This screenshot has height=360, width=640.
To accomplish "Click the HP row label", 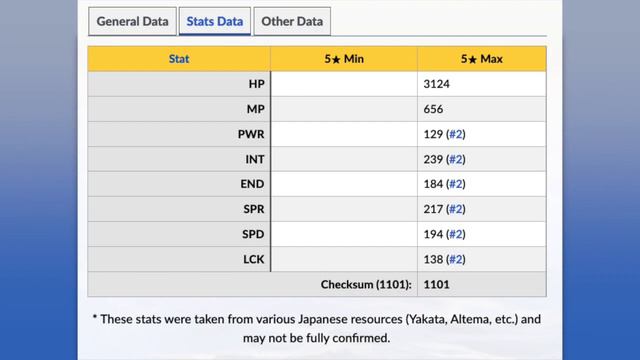I will (256, 84).
